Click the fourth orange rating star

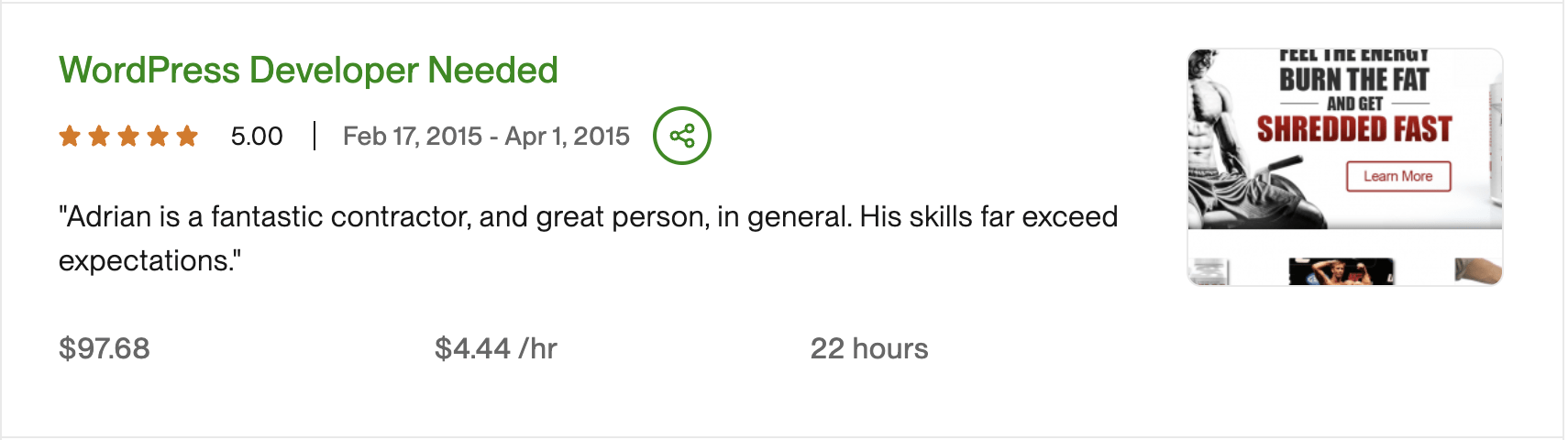pos(158,137)
